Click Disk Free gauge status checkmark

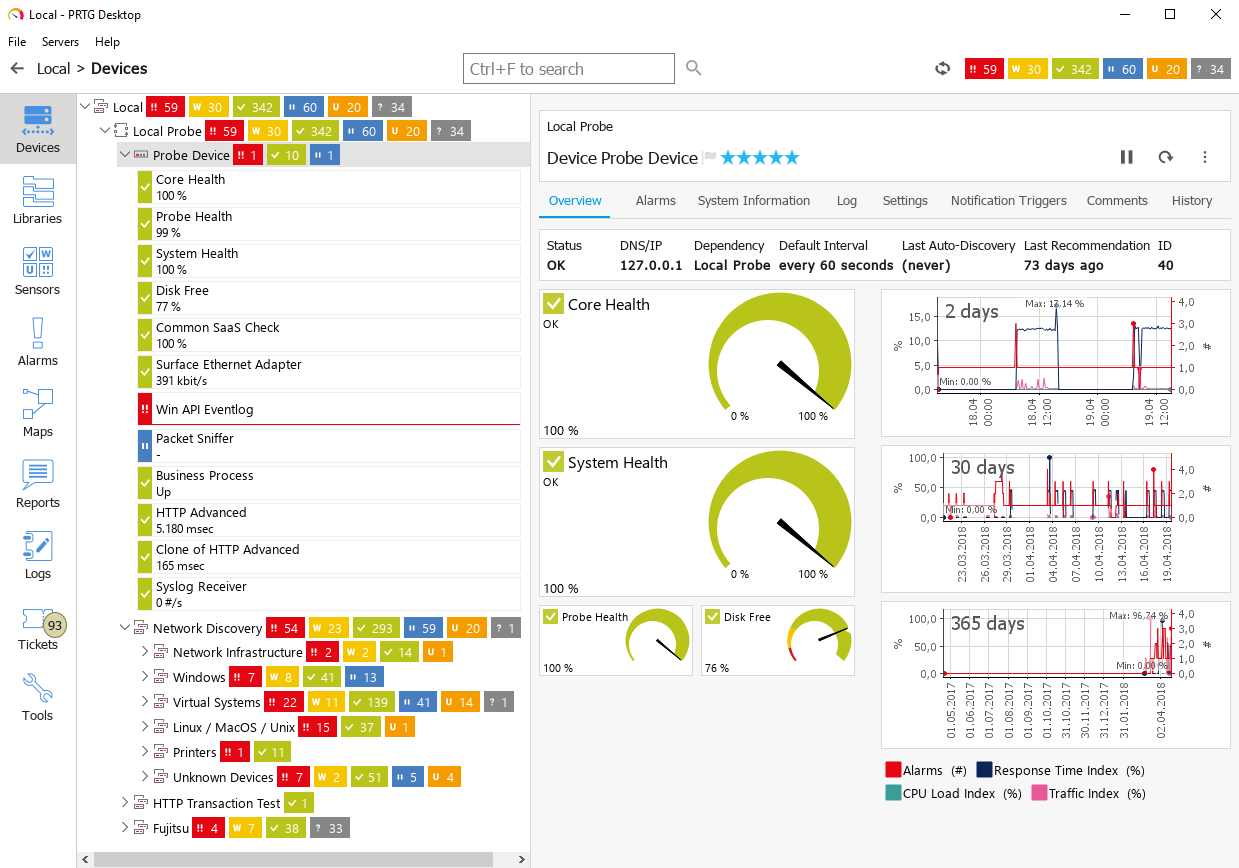(712, 617)
